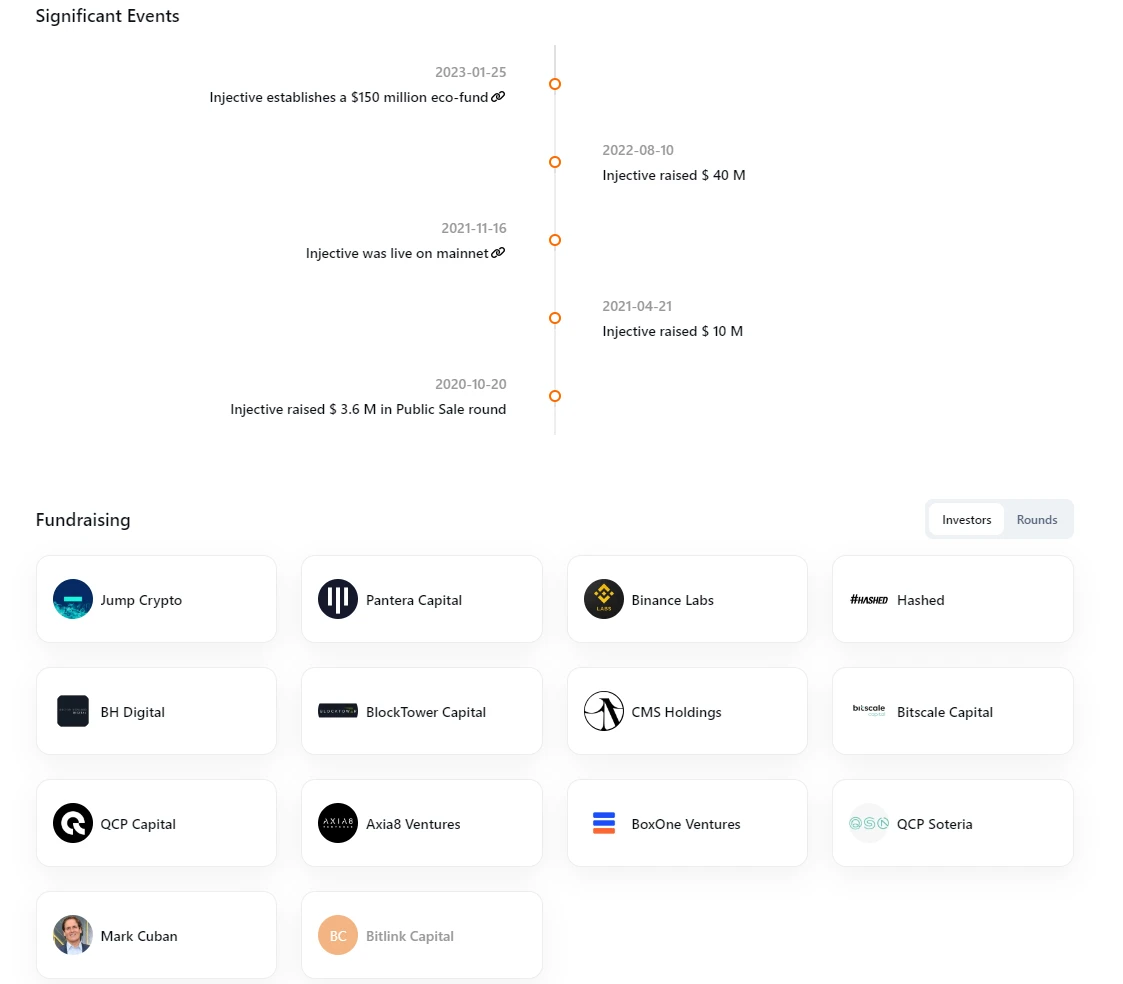Open the Mark Cuban investor name
The width and height of the screenshot is (1123, 984).
(x=139, y=936)
